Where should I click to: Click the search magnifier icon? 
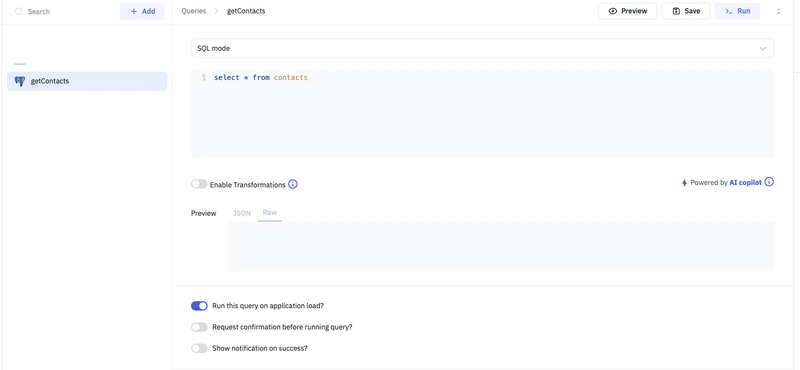(19, 11)
